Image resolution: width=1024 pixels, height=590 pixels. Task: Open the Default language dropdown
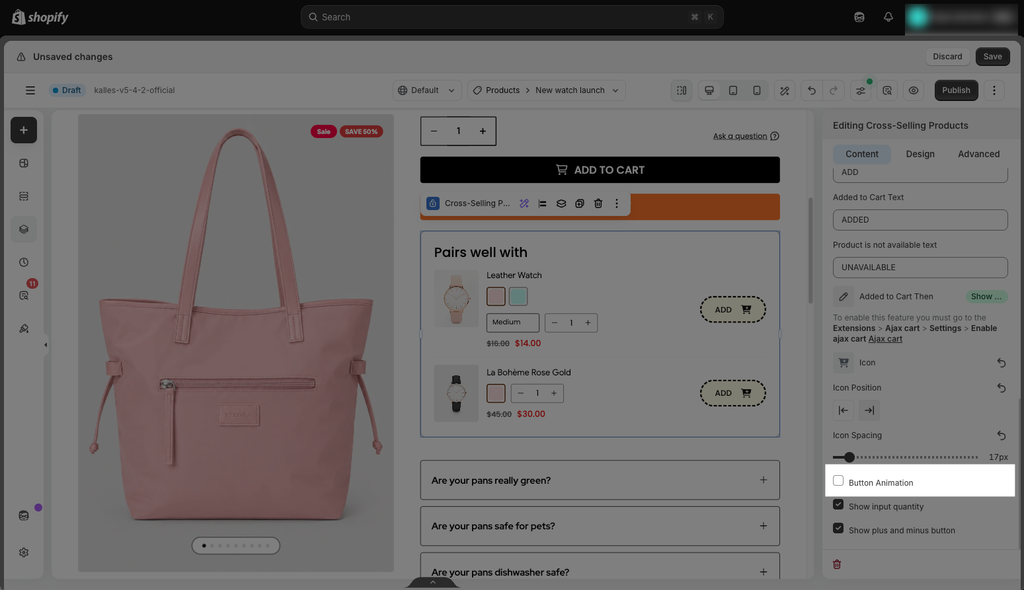[x=427, y=90]
